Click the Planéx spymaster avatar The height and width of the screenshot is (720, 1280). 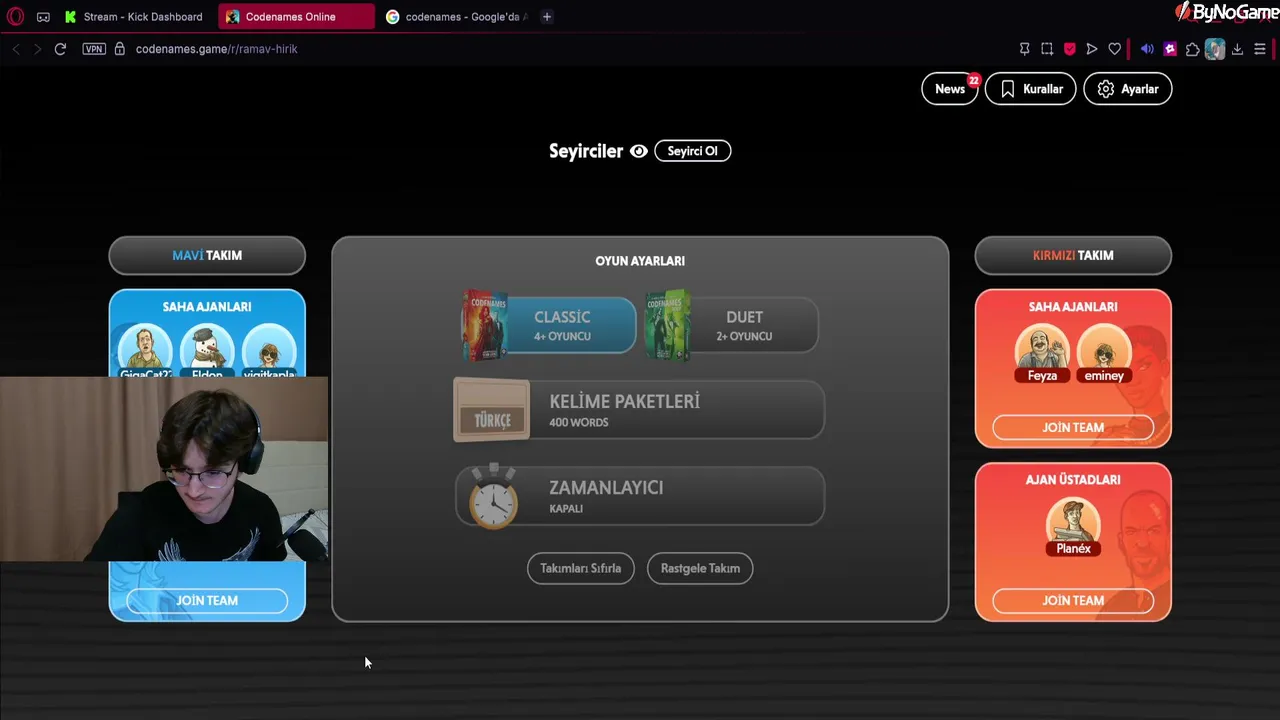1073,522
